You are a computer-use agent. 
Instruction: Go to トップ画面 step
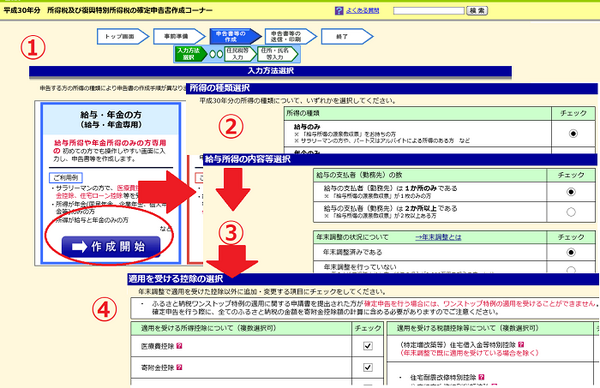coord(122,37)
